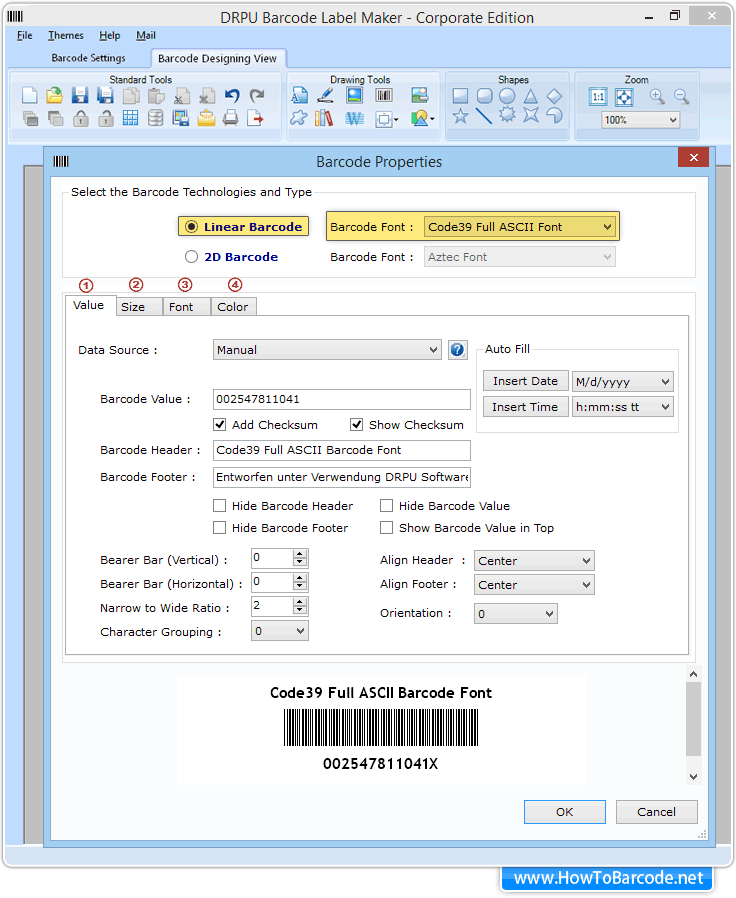Select the Rectangle shape

pyautogui.click(x=460, y=96)
